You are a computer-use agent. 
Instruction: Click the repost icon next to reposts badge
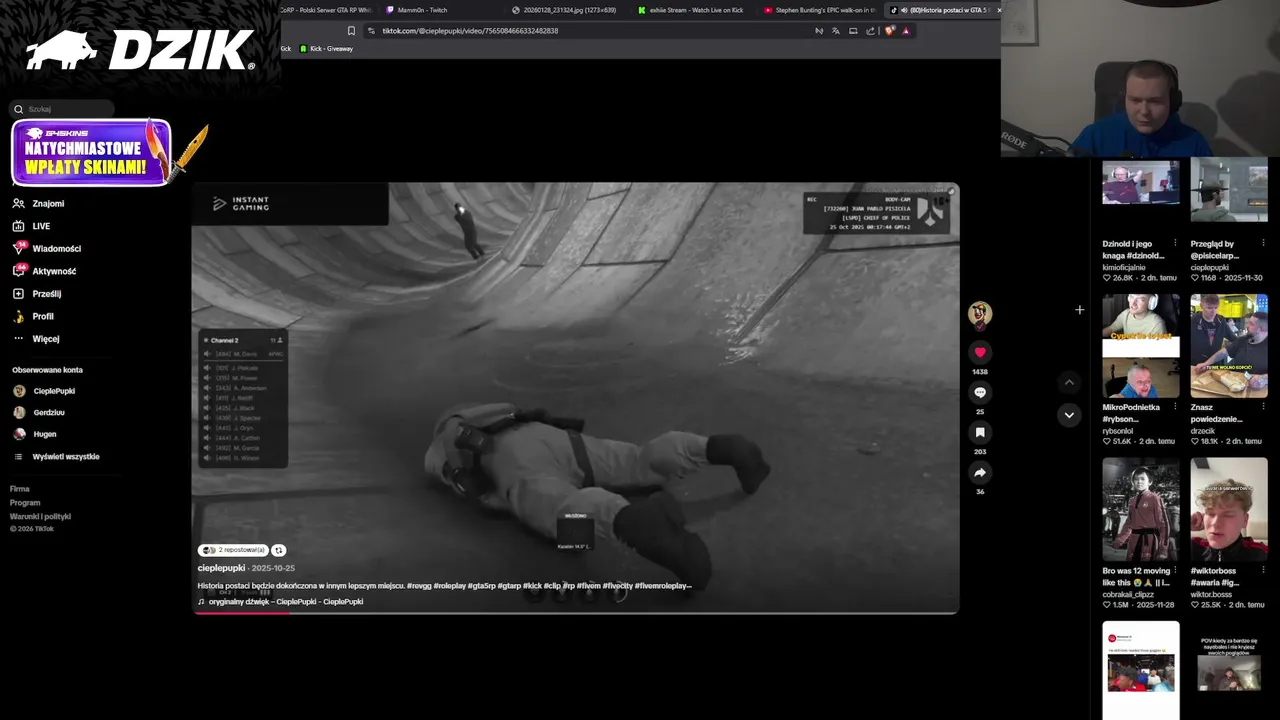tap(279, 550)
